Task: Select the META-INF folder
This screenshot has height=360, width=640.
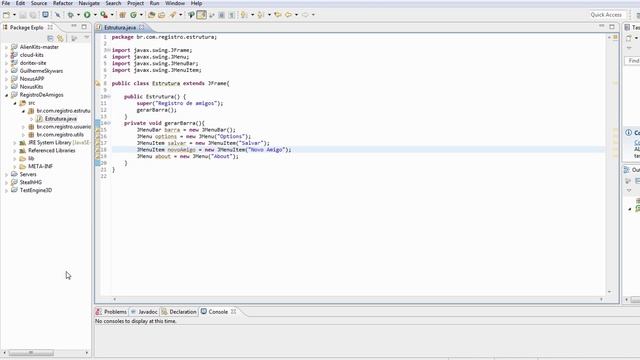Action: point(40,167)
